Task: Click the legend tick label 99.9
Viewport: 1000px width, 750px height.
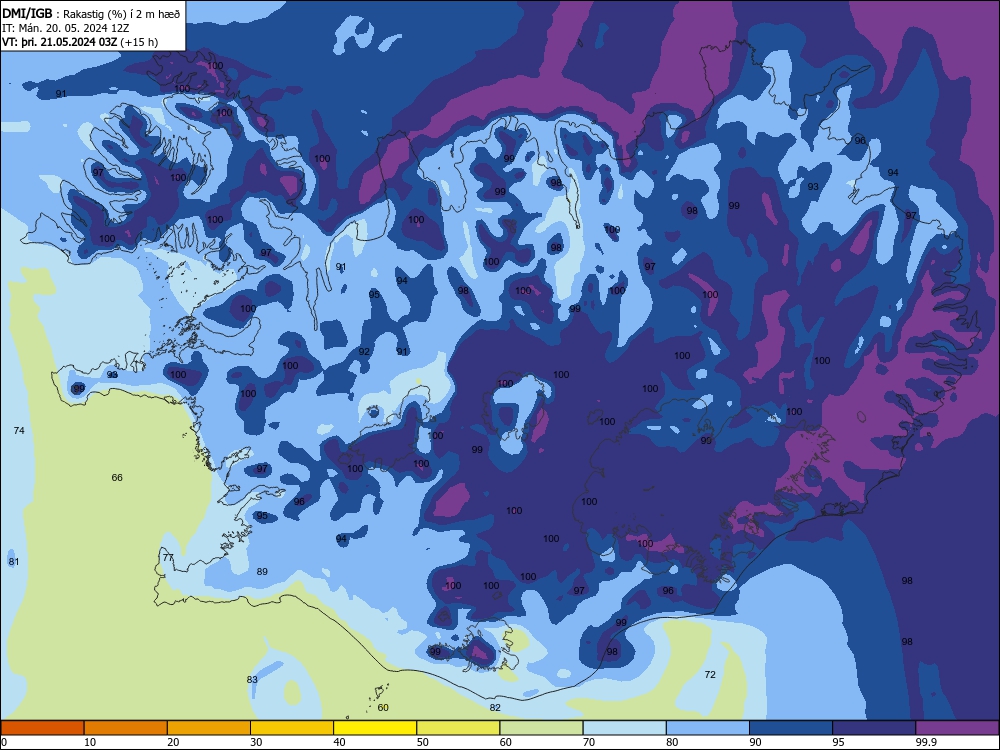Action: (x=925, y=742)
